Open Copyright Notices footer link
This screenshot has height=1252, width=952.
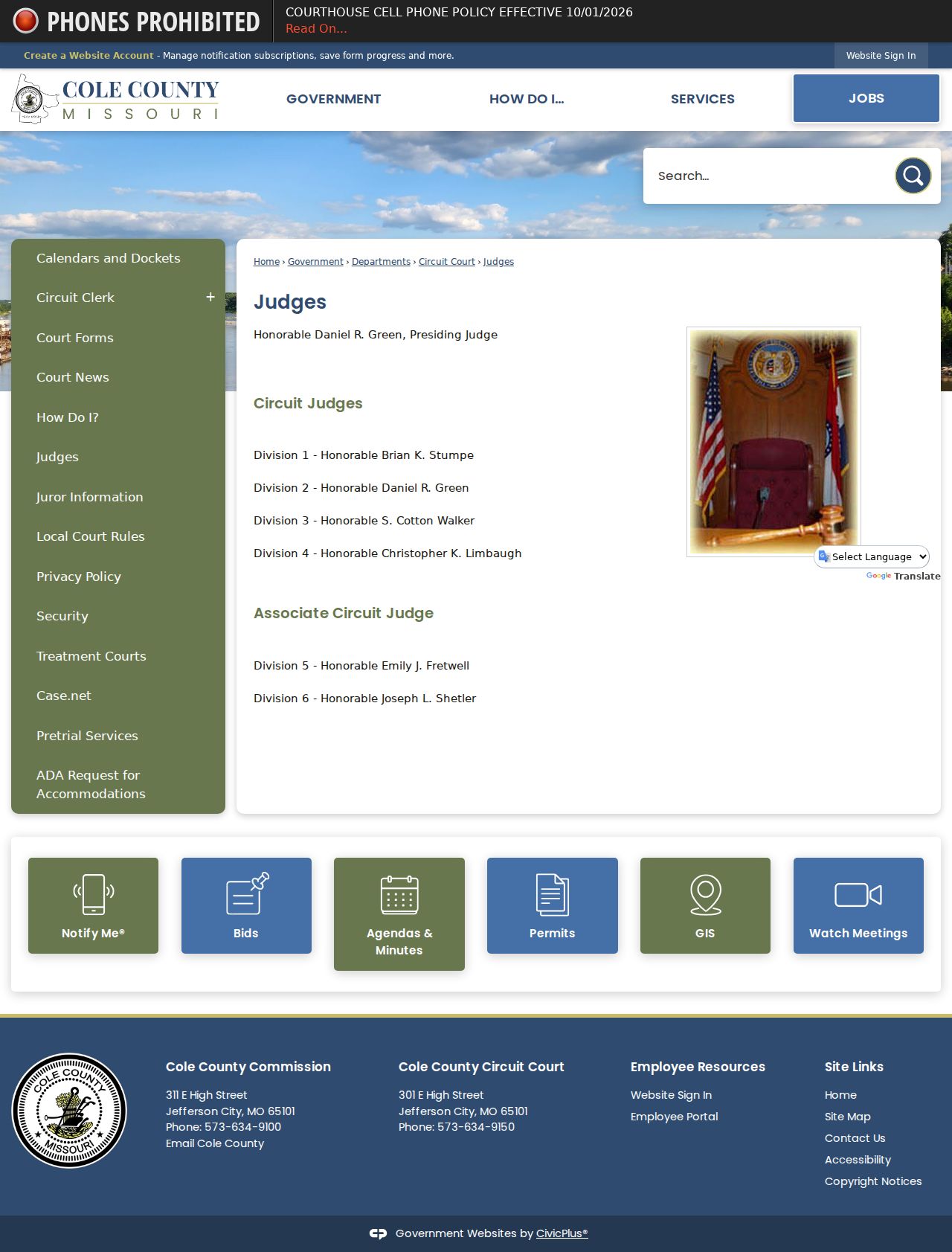tap(873, 1181)
